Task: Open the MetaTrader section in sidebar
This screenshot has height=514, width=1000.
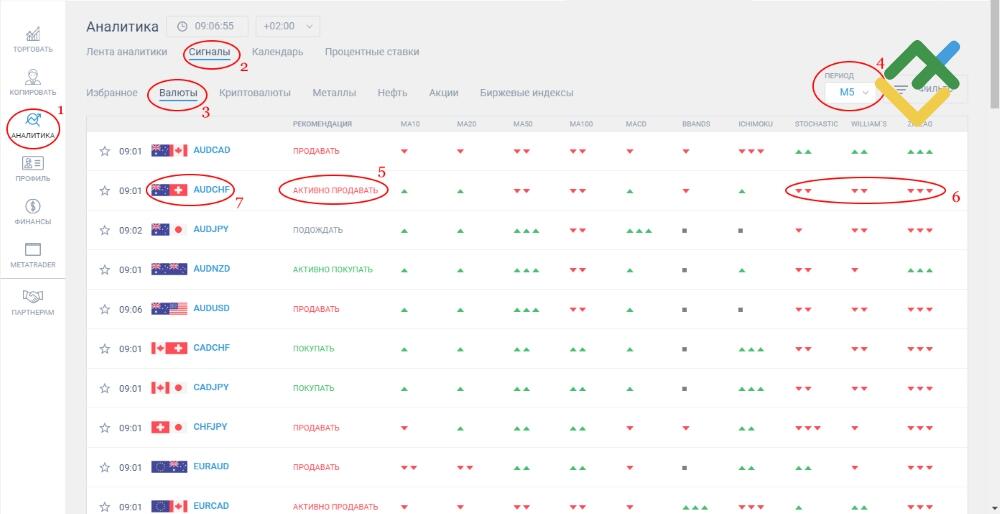Action: tap(33, 255)
